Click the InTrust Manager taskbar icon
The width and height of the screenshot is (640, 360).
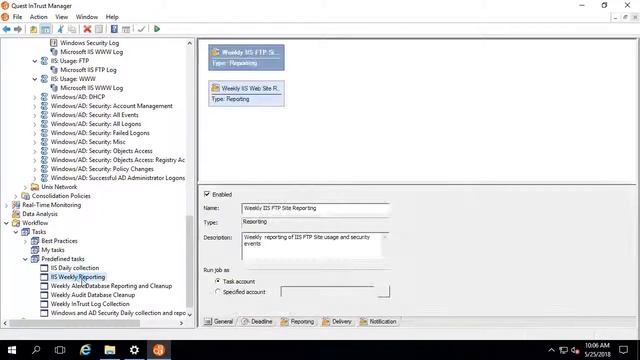click(159, 350)
